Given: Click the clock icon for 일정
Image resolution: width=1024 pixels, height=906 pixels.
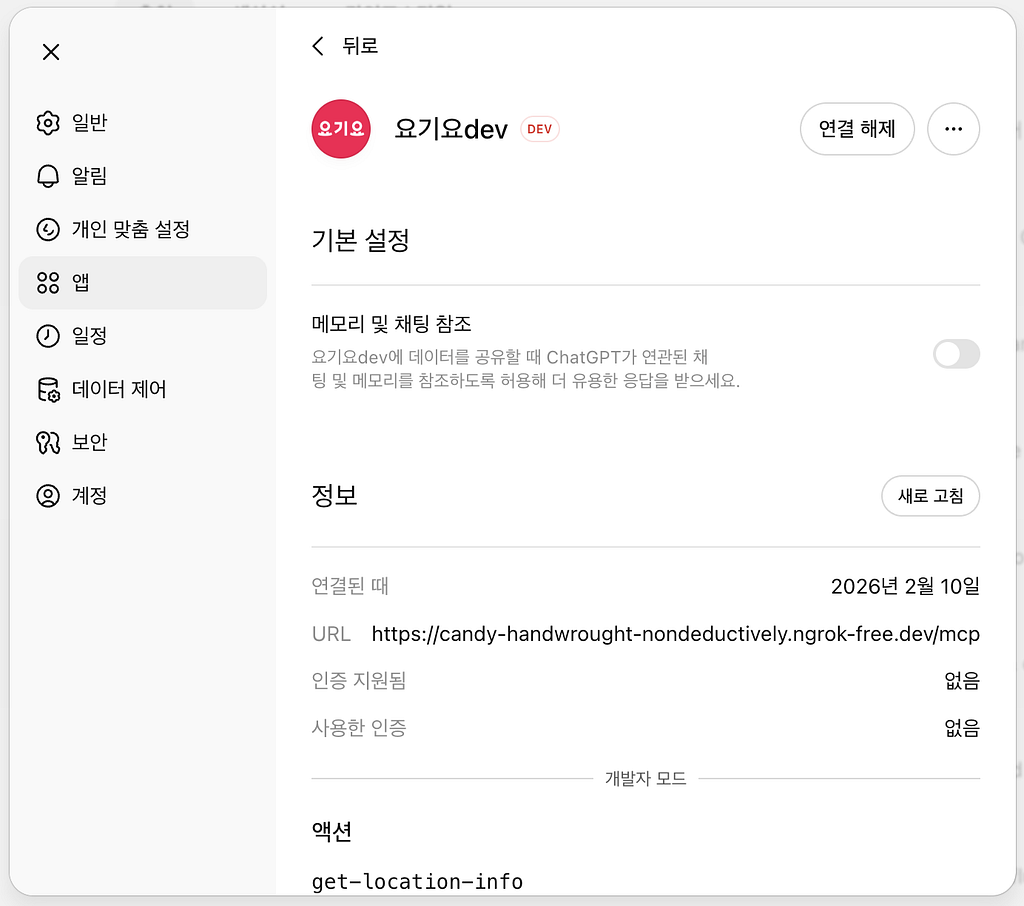Looking at the screenshot, I should (48, 336).
